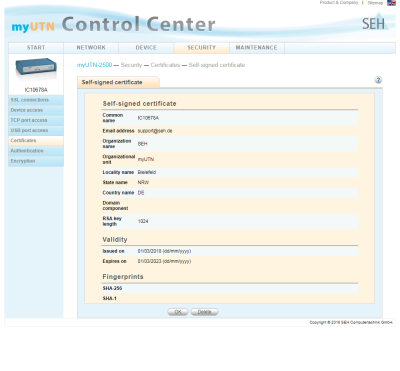400x371 pixels.
Task: Switch to the SECURITY tab
Action: point(202,48)
